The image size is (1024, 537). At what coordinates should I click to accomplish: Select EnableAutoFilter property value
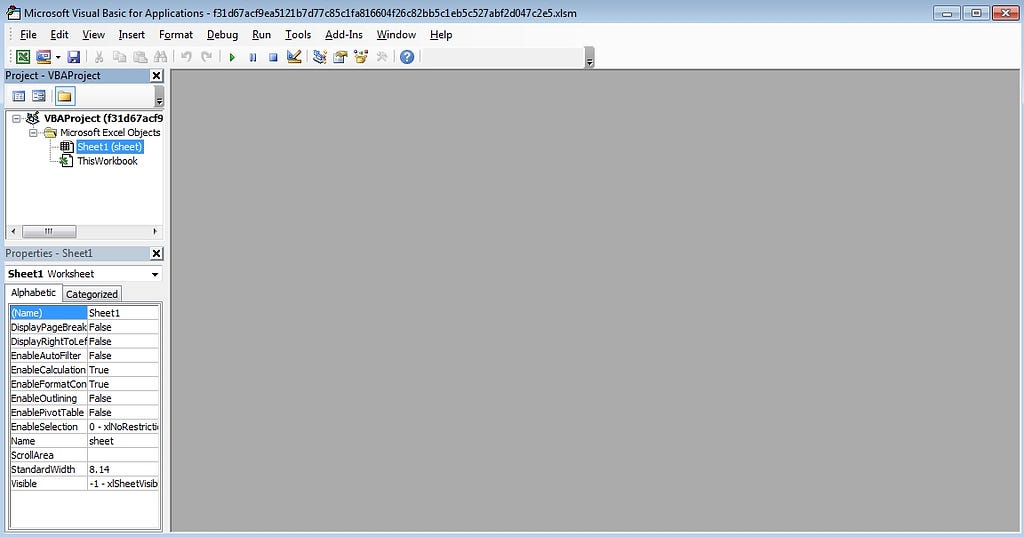123,356
